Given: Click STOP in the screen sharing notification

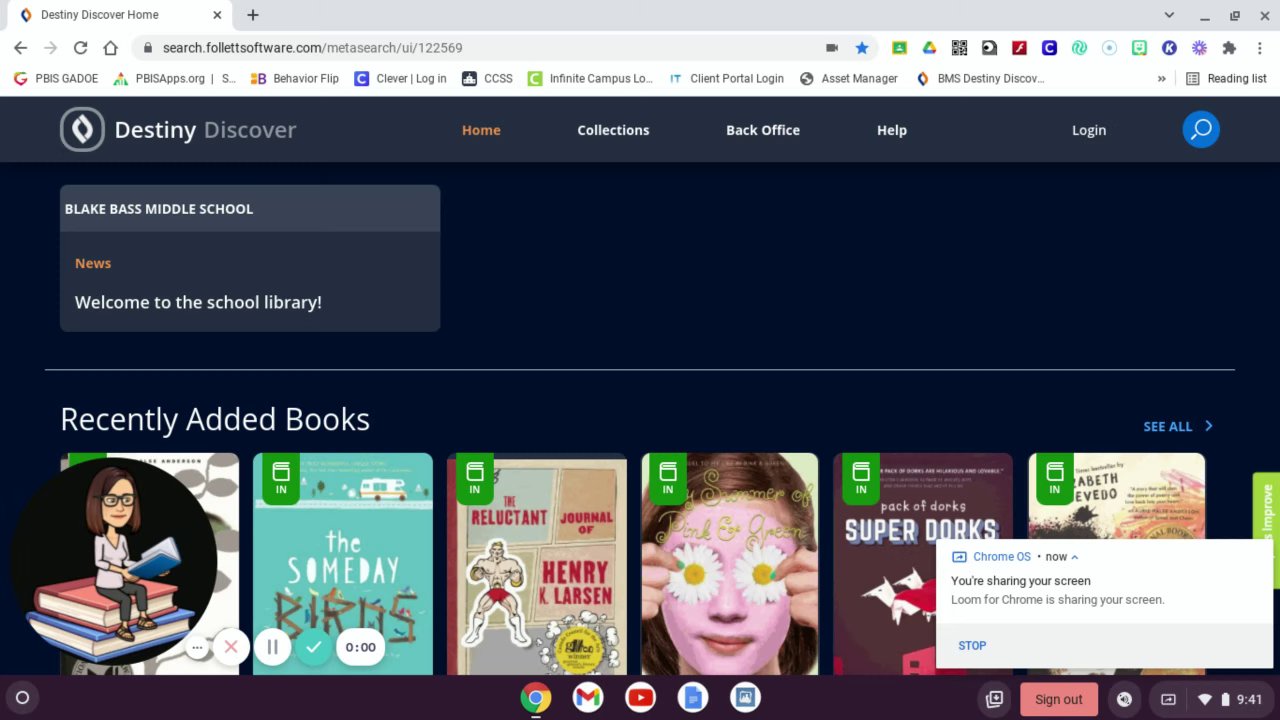Looking at the screenshot, I should [x=972, y=646].
